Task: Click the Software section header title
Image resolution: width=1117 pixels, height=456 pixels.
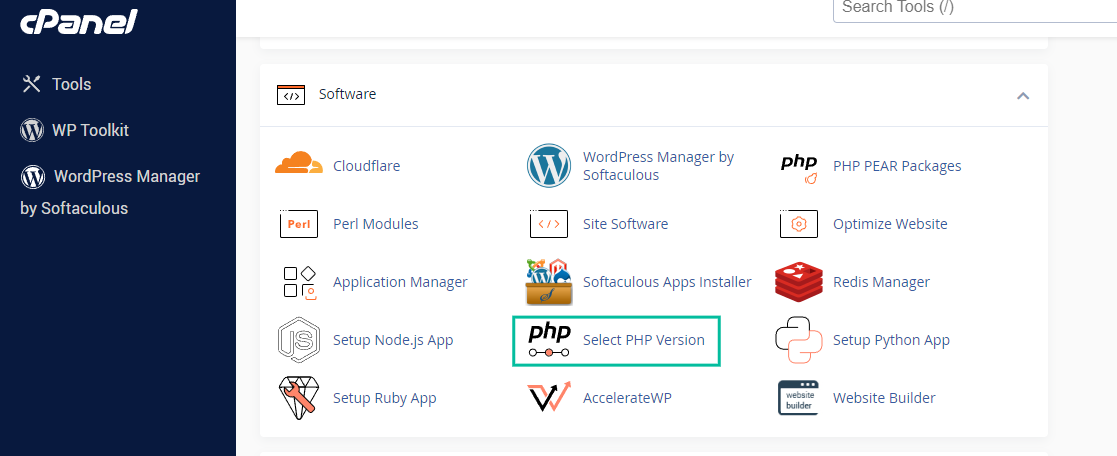Action: pyautogui.click(x=347, y=94)
